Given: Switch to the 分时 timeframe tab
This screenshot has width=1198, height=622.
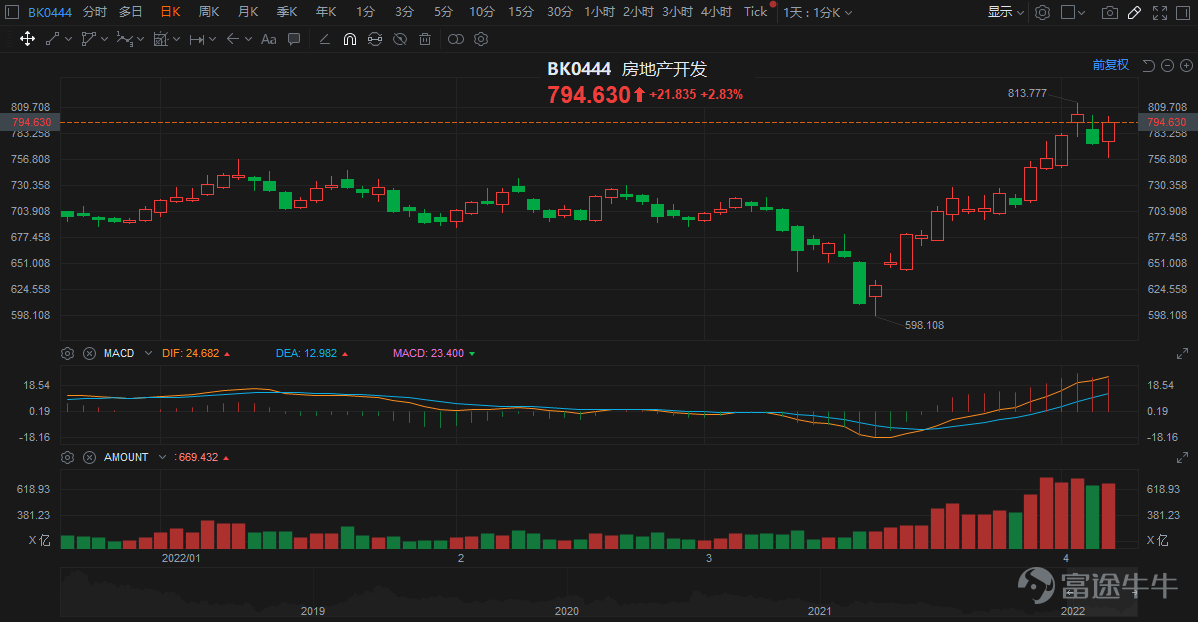Looking at the screenshot, I should coord(95,12).
